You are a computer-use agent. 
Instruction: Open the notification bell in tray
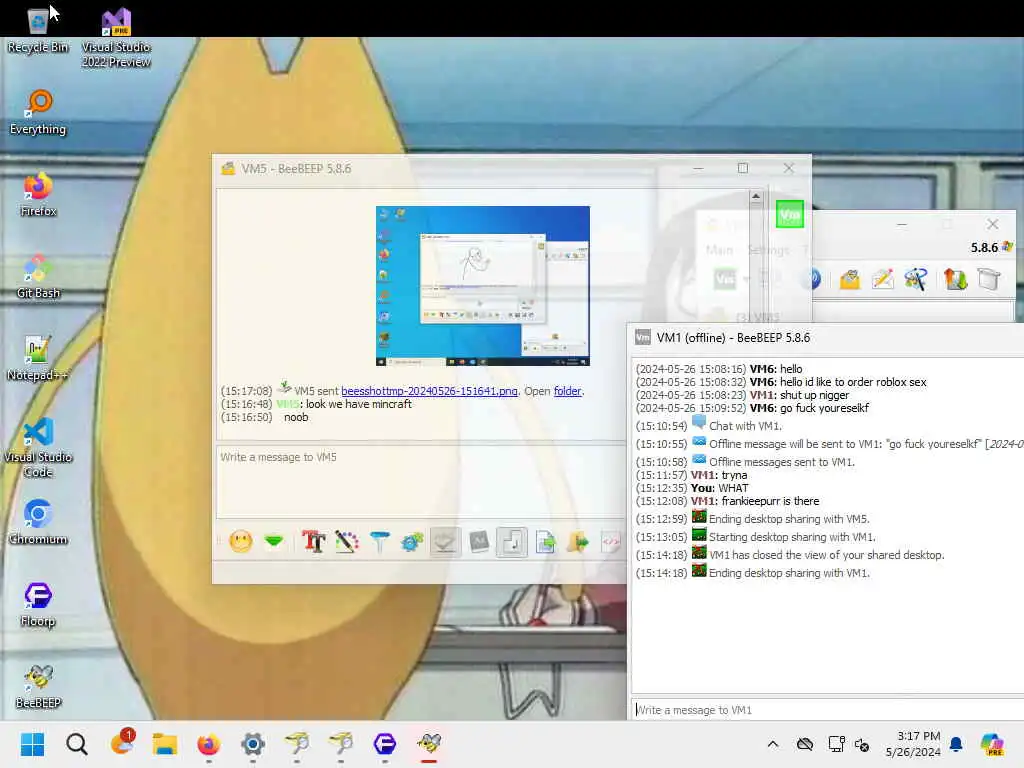(x=956, y=744)
